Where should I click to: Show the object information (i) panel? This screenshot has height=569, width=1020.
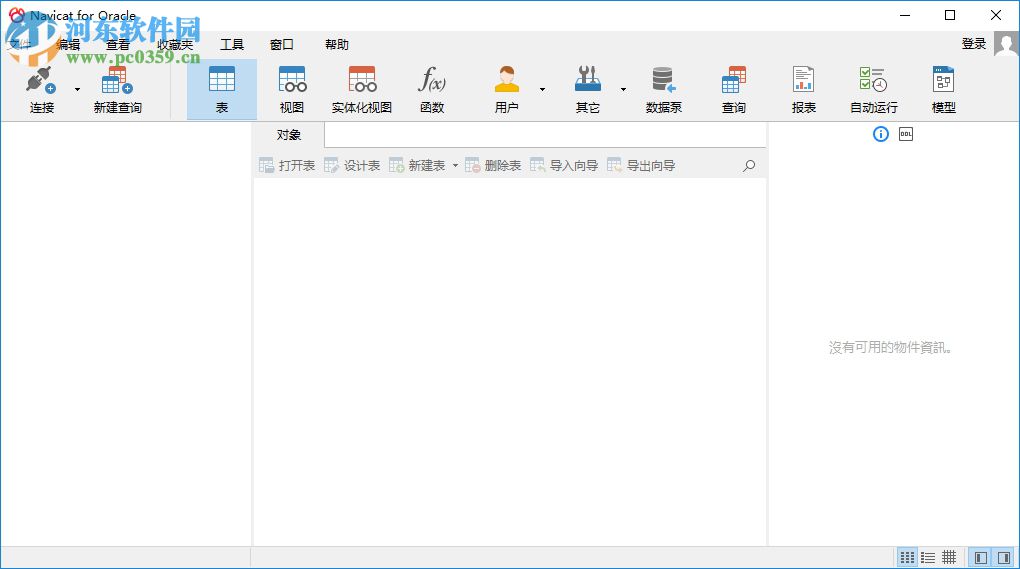(881, 134)
